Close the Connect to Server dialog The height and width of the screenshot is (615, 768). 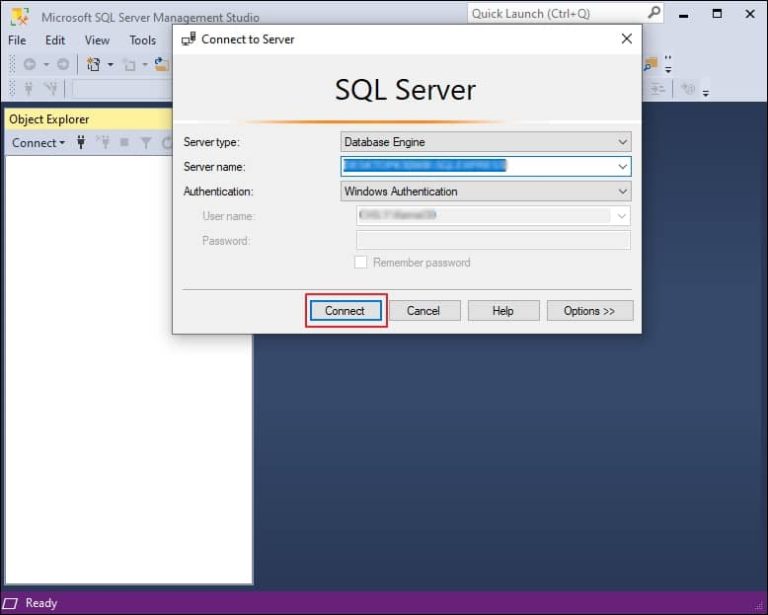[626, 39]
